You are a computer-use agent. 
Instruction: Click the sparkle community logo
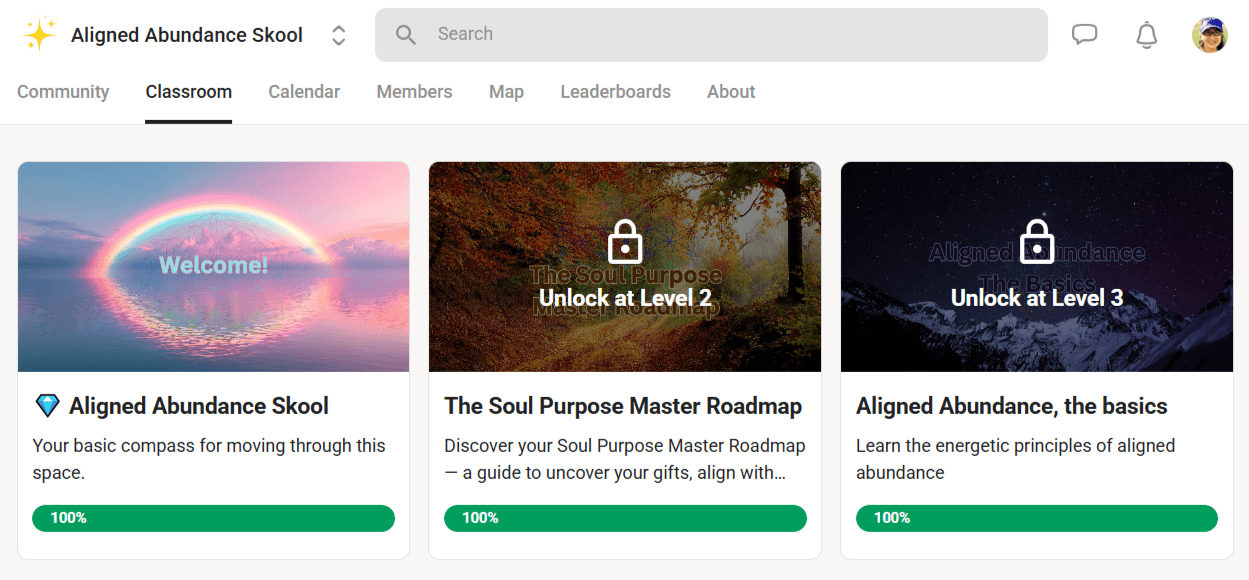39,35
